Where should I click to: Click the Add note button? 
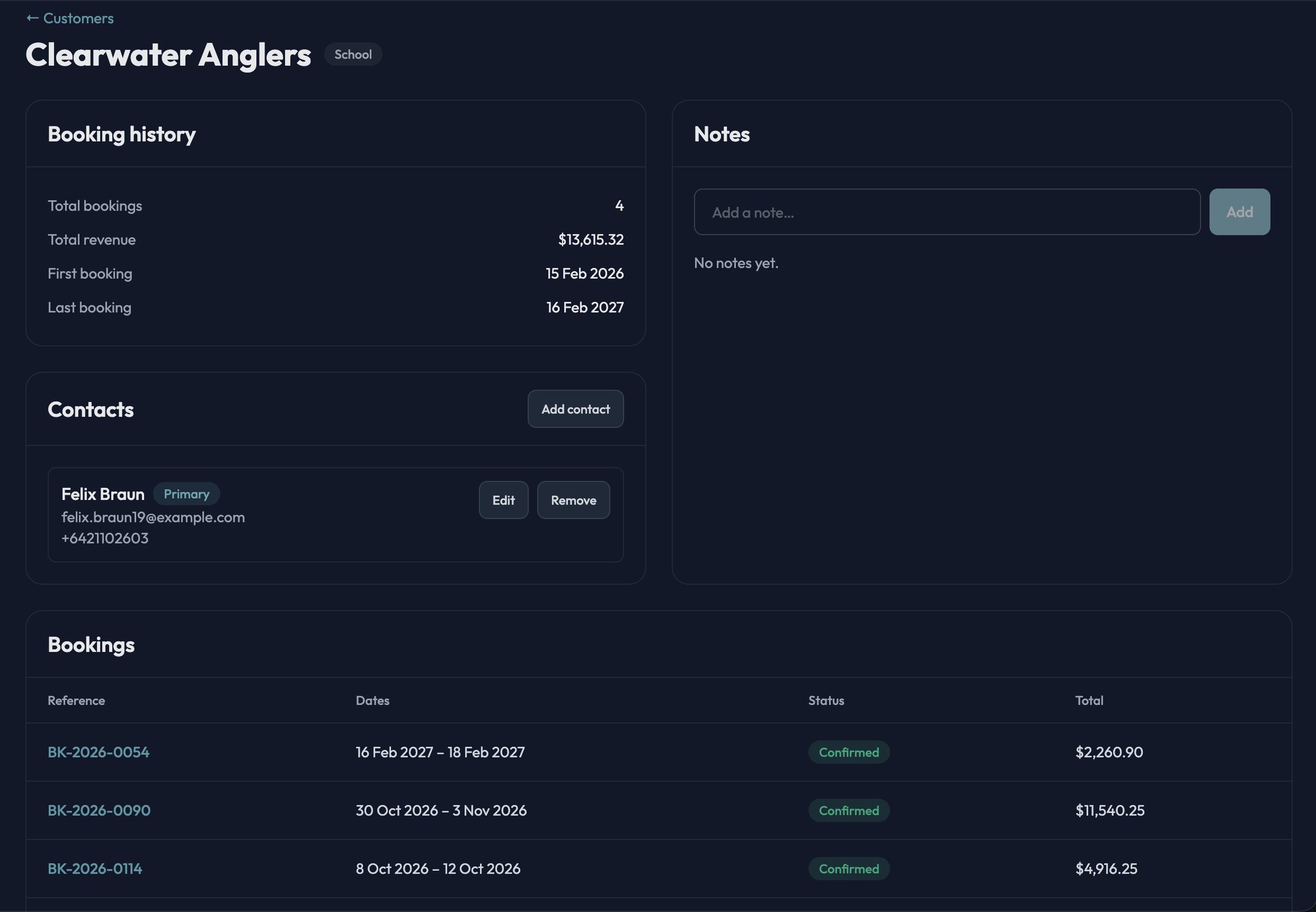(x=1239, y=212)
